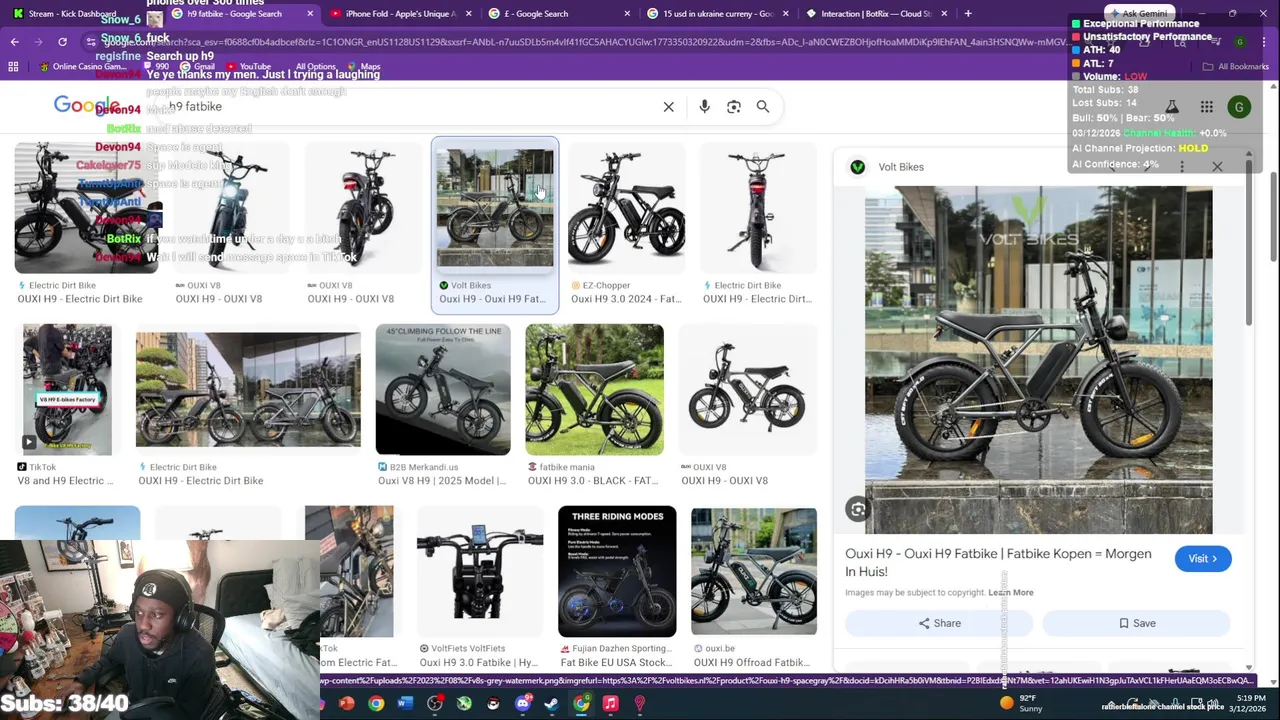The height and width of the screenshot is (720, 1280).
Task: Open the music app in taskbar
Action: click(611, 704)
